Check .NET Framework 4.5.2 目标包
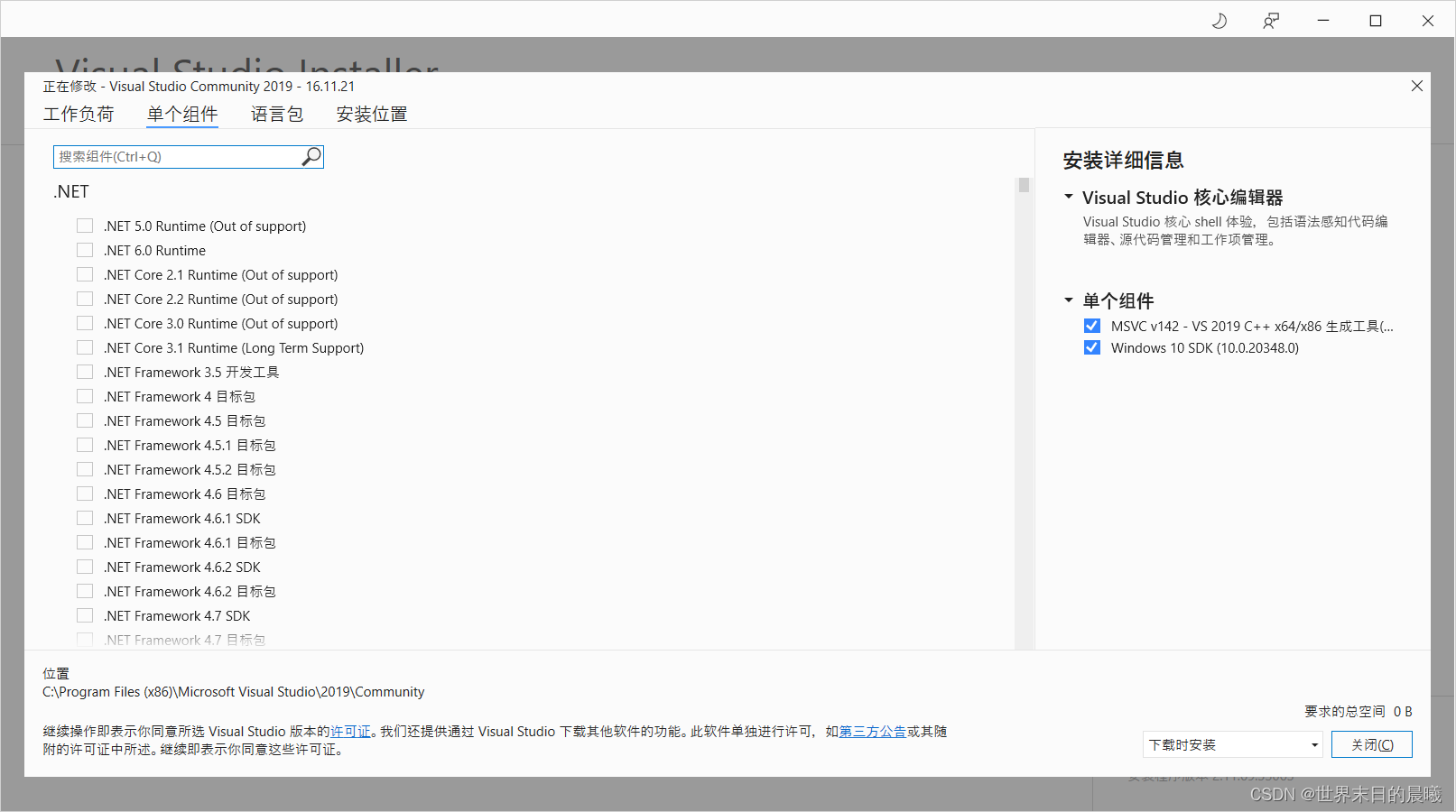This screenshot has height=812, width=1456. (x=85, y=469)
